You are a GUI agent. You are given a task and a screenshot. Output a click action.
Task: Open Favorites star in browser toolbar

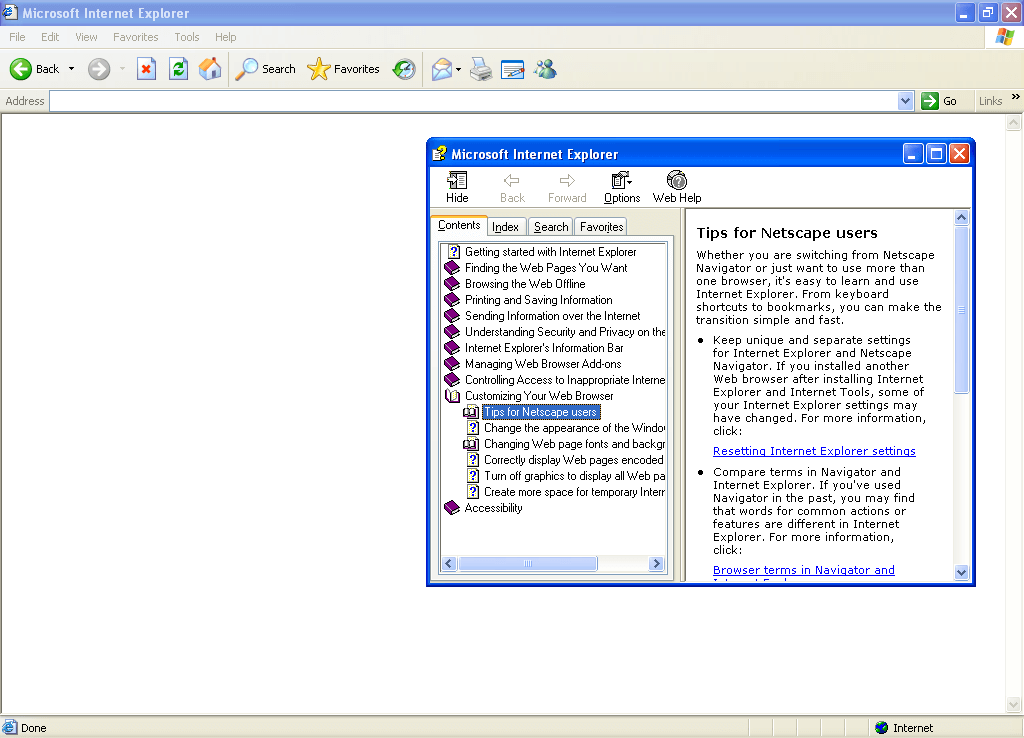(319, 69)
